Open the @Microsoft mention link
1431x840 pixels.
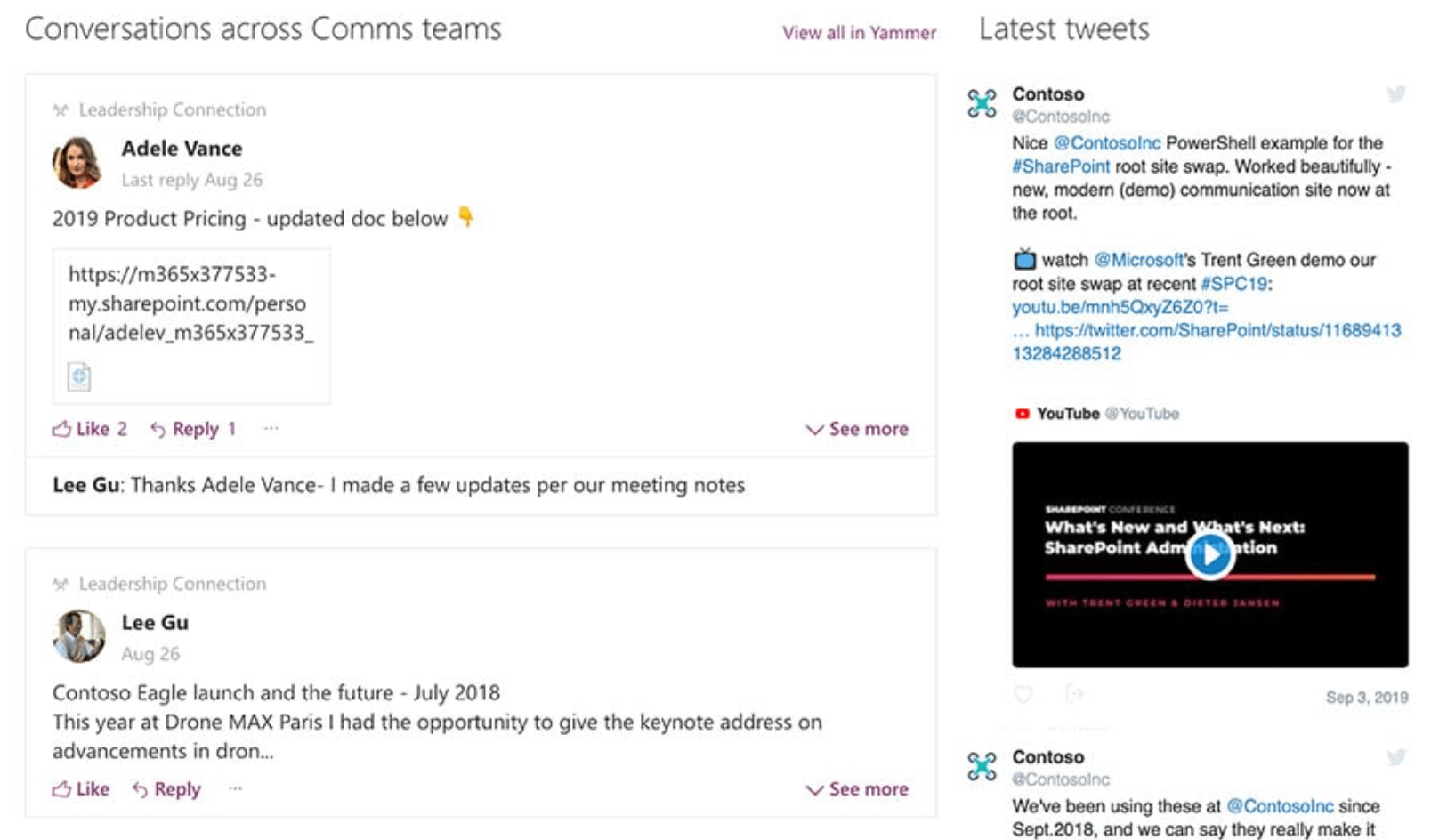click(x=1139, y=260)
